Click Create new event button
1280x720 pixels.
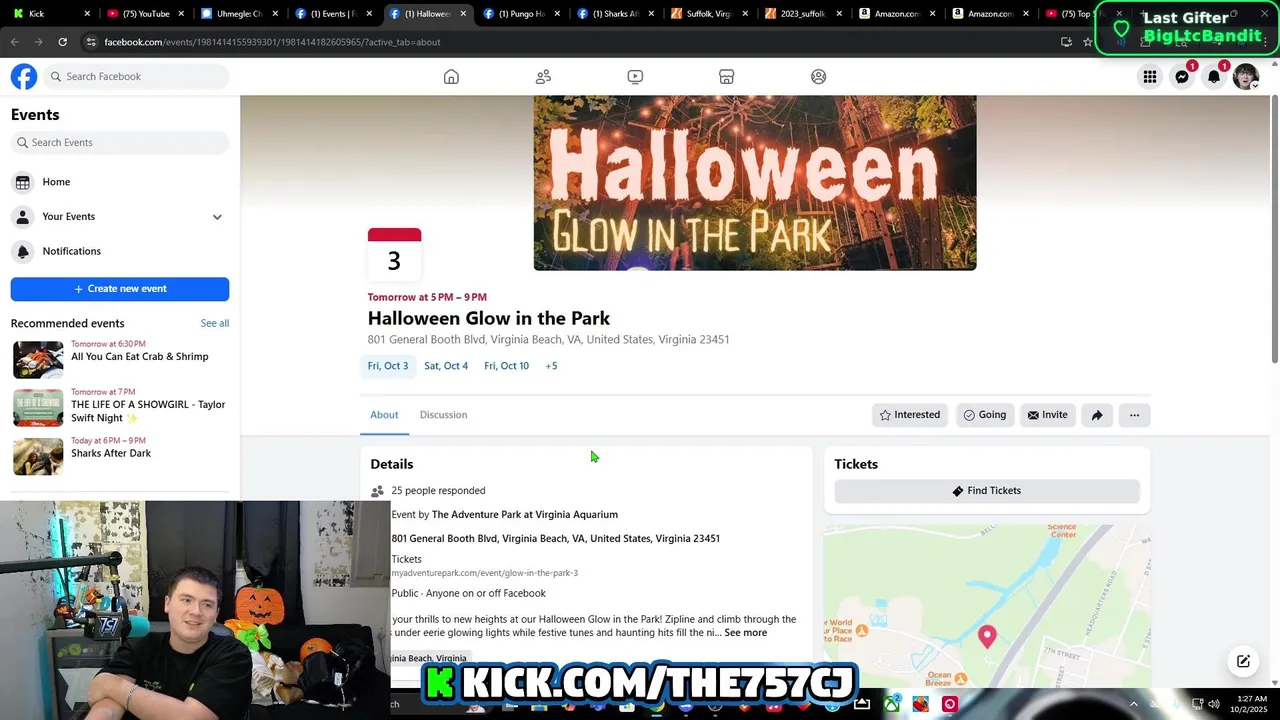tap(120, 289)
